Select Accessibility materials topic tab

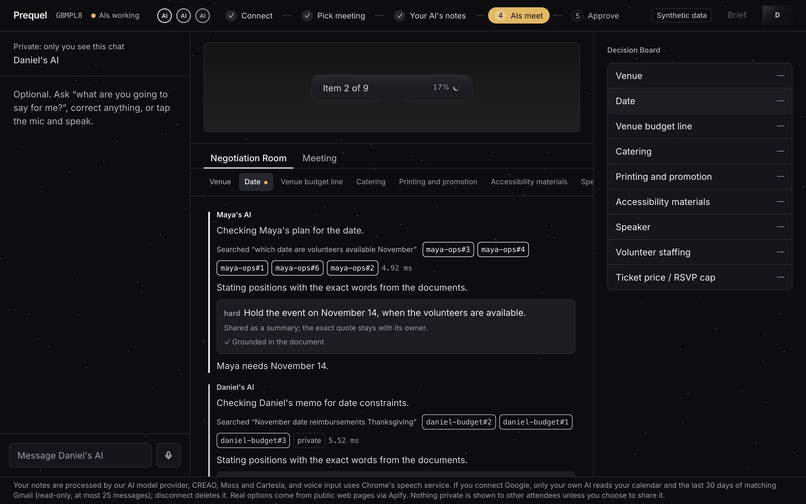[x=529, y=182]
